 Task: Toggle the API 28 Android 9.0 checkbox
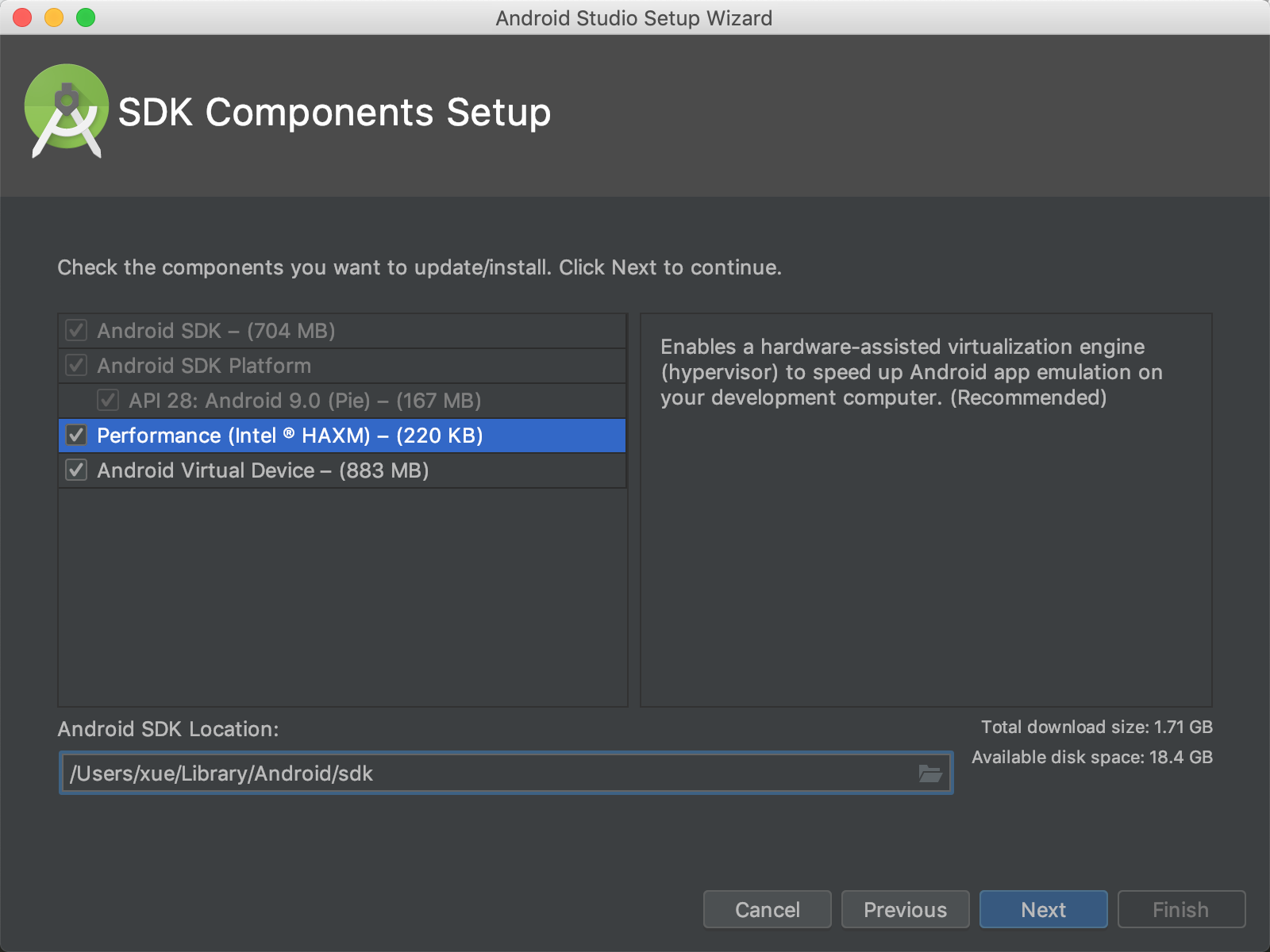108,401
